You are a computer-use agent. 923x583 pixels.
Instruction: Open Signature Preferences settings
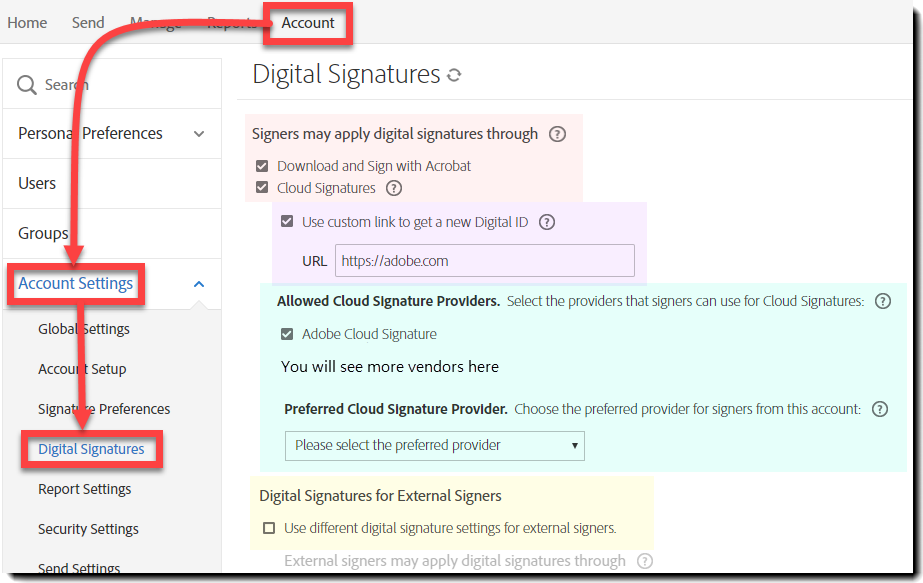[x=104, y=409]
